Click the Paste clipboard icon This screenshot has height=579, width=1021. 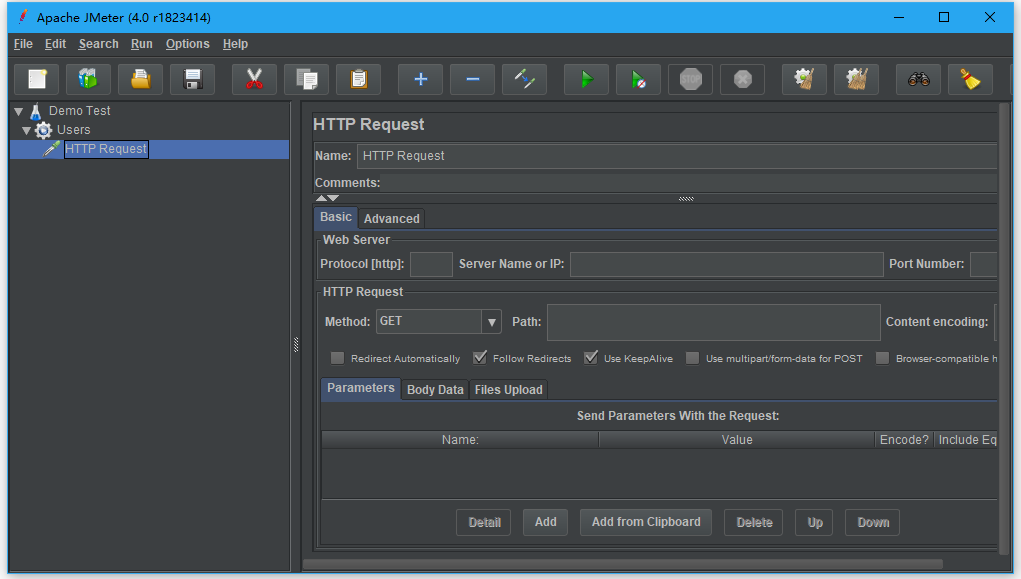(358, 80)
